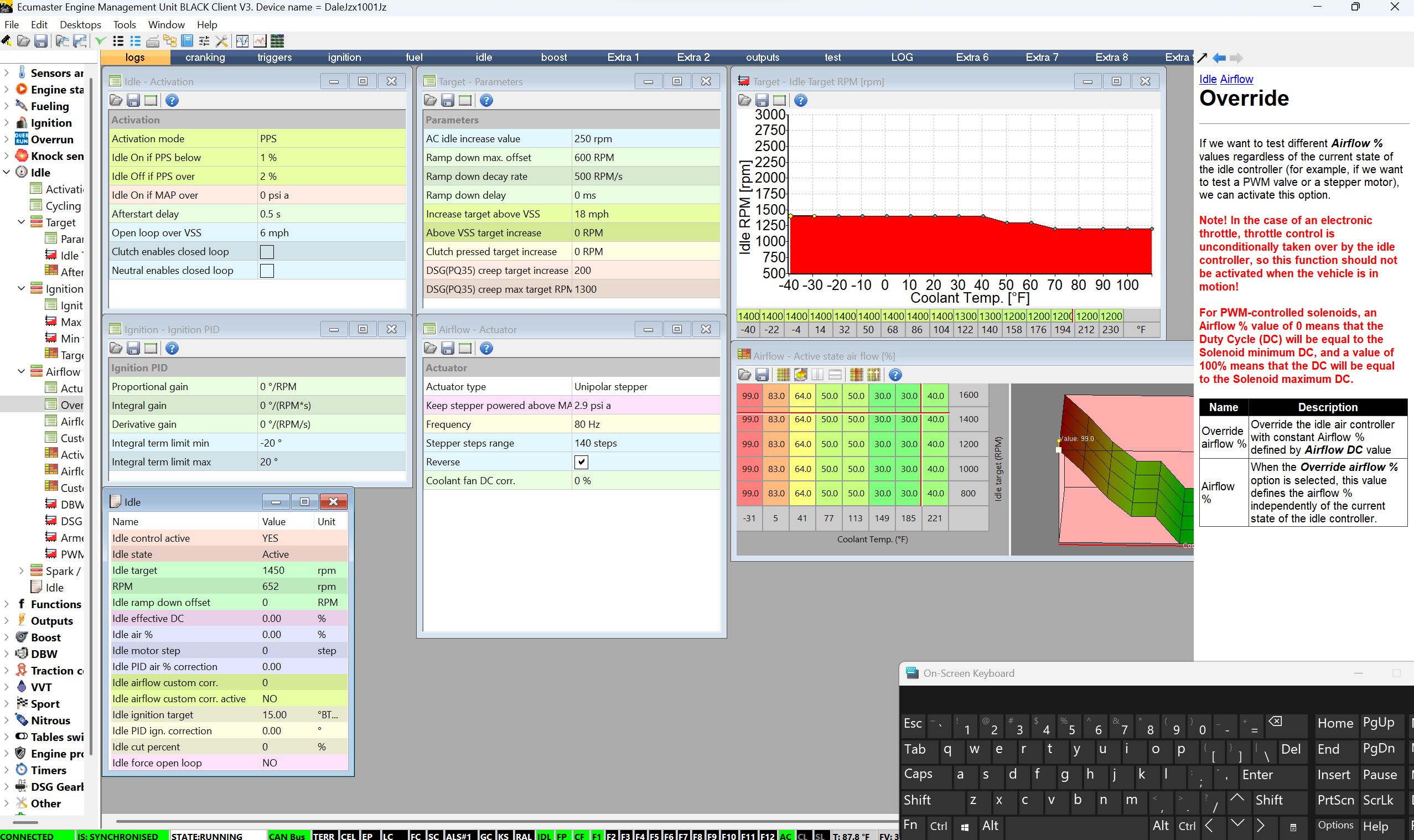Toggle Clutch enables closed loop checkbox

(x=267, y=252)
